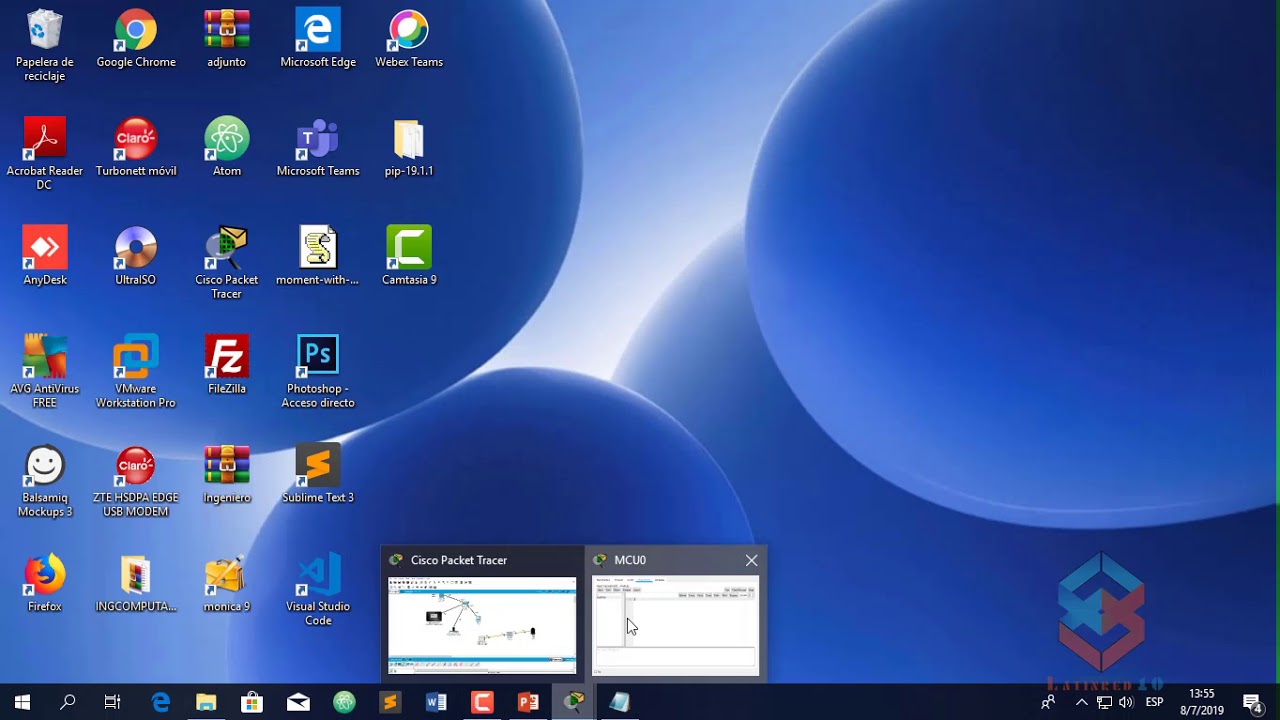Select the Cisco Packet Tracer desktop shortcut
Screen dimensions: 1280x720
click(227, 264)
